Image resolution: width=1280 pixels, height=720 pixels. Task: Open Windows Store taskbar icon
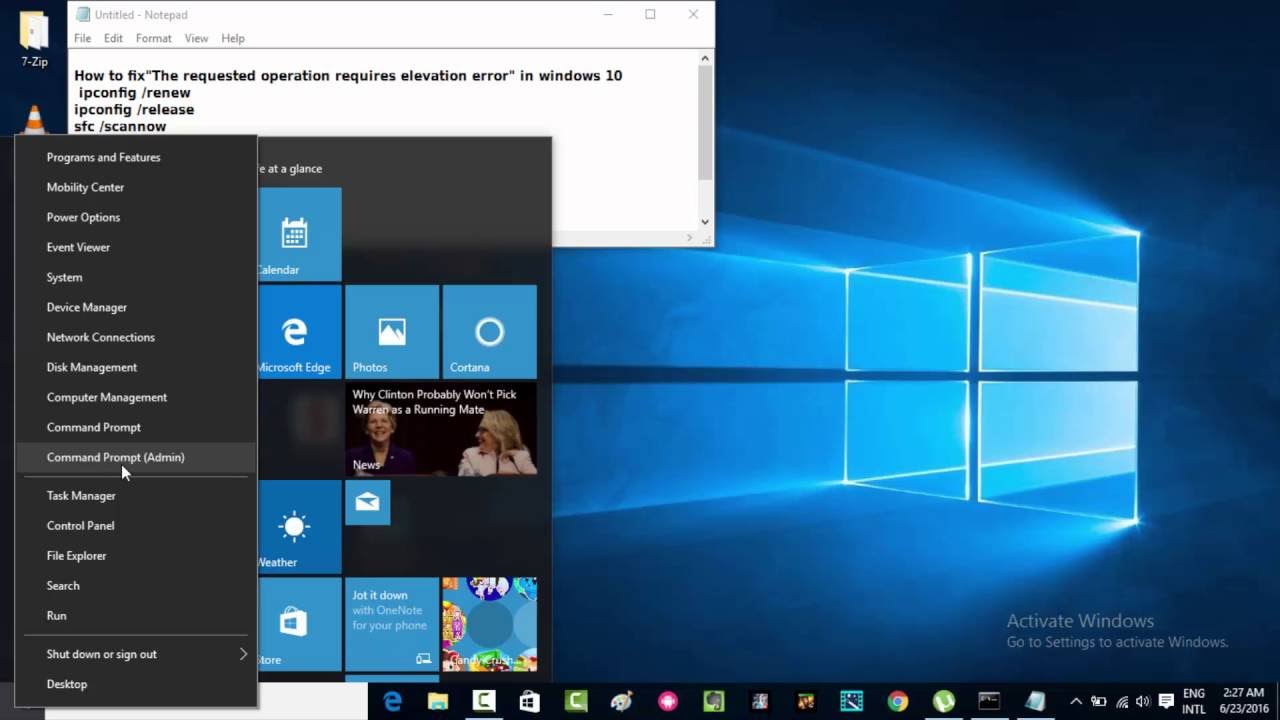pos(530,702)
